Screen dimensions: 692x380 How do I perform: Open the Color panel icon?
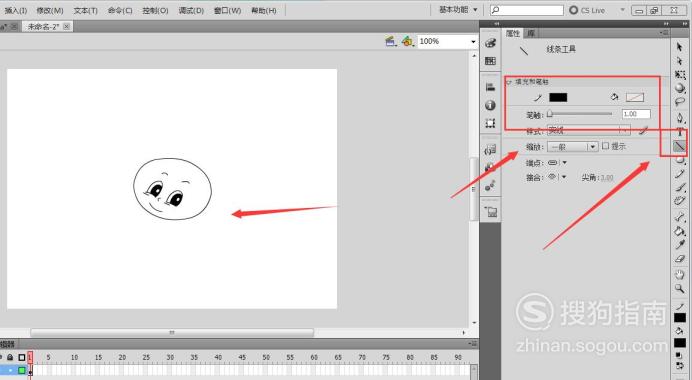tap(490, 43)
